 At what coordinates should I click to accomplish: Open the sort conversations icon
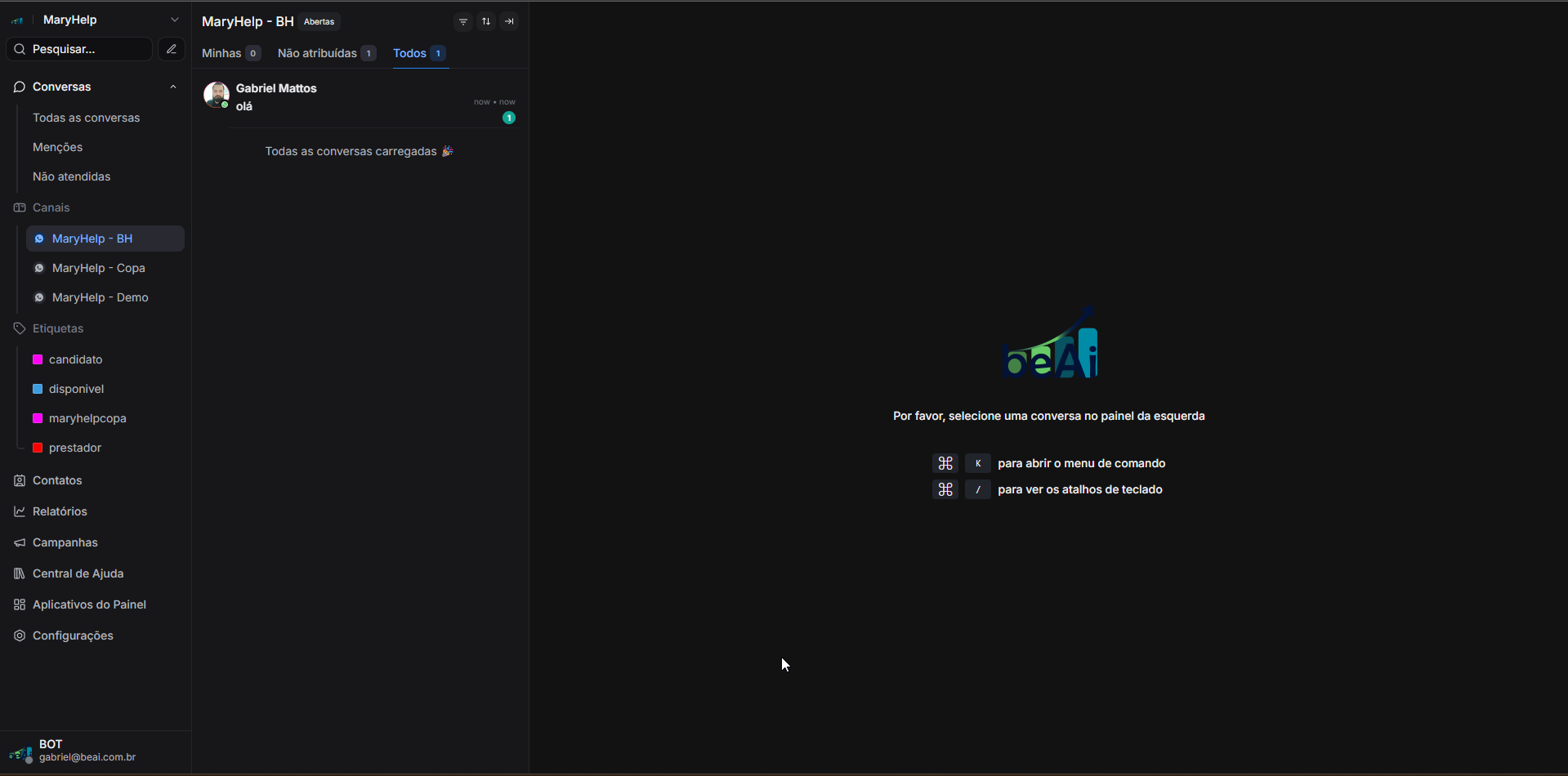486,22
